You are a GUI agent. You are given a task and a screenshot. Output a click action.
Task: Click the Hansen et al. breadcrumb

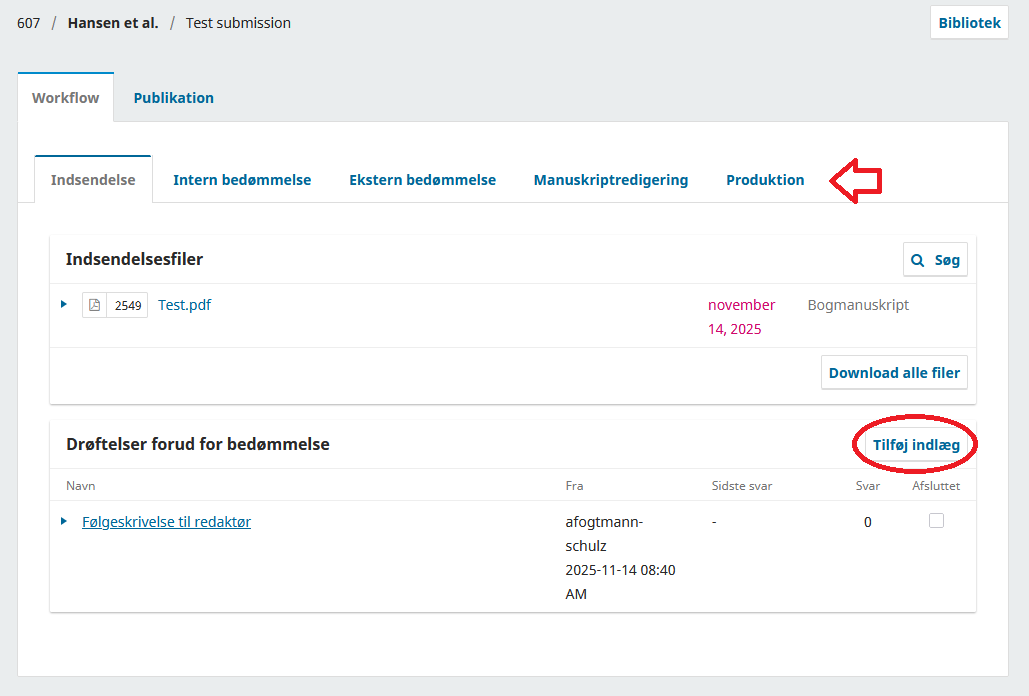click(113, 23)
